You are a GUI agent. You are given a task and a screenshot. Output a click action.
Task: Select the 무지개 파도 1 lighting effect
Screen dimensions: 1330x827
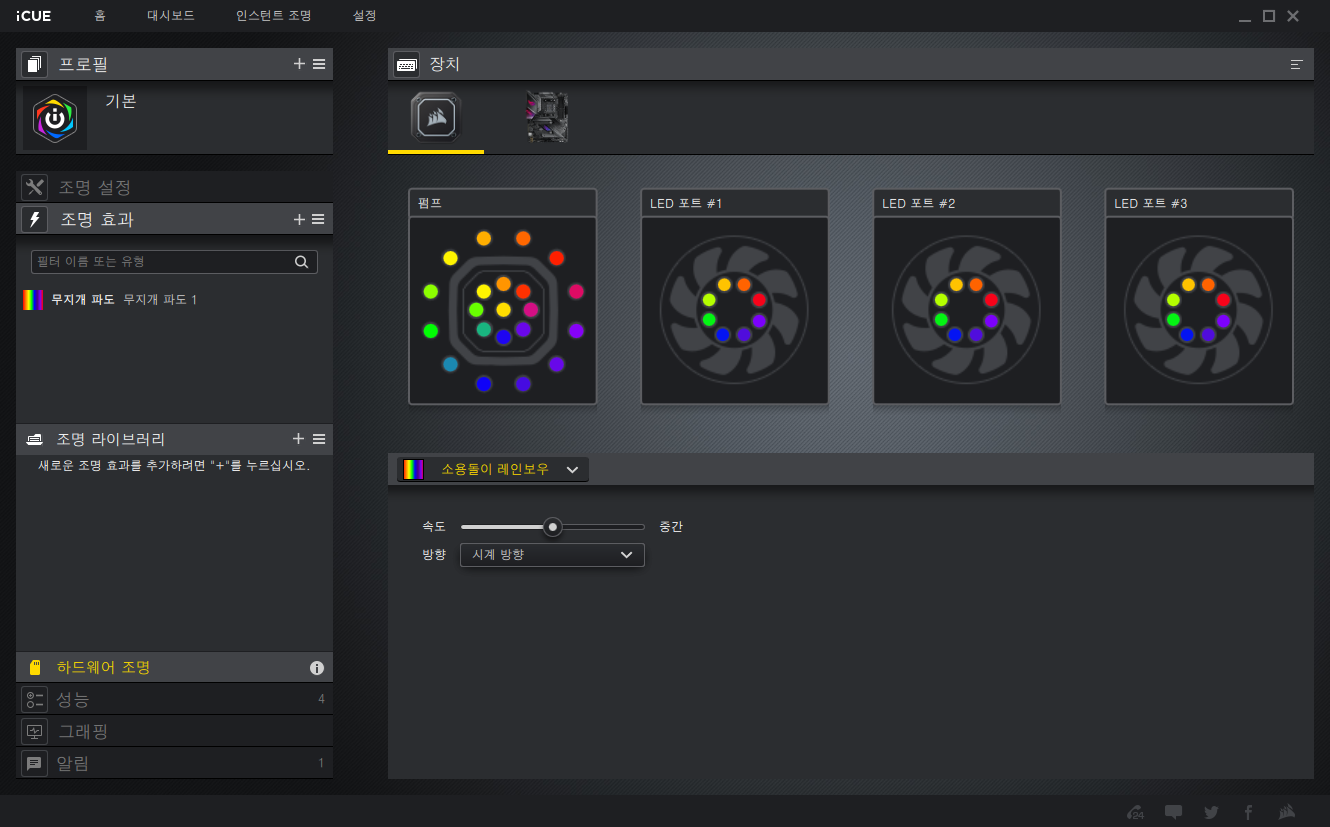coord(175,300)
